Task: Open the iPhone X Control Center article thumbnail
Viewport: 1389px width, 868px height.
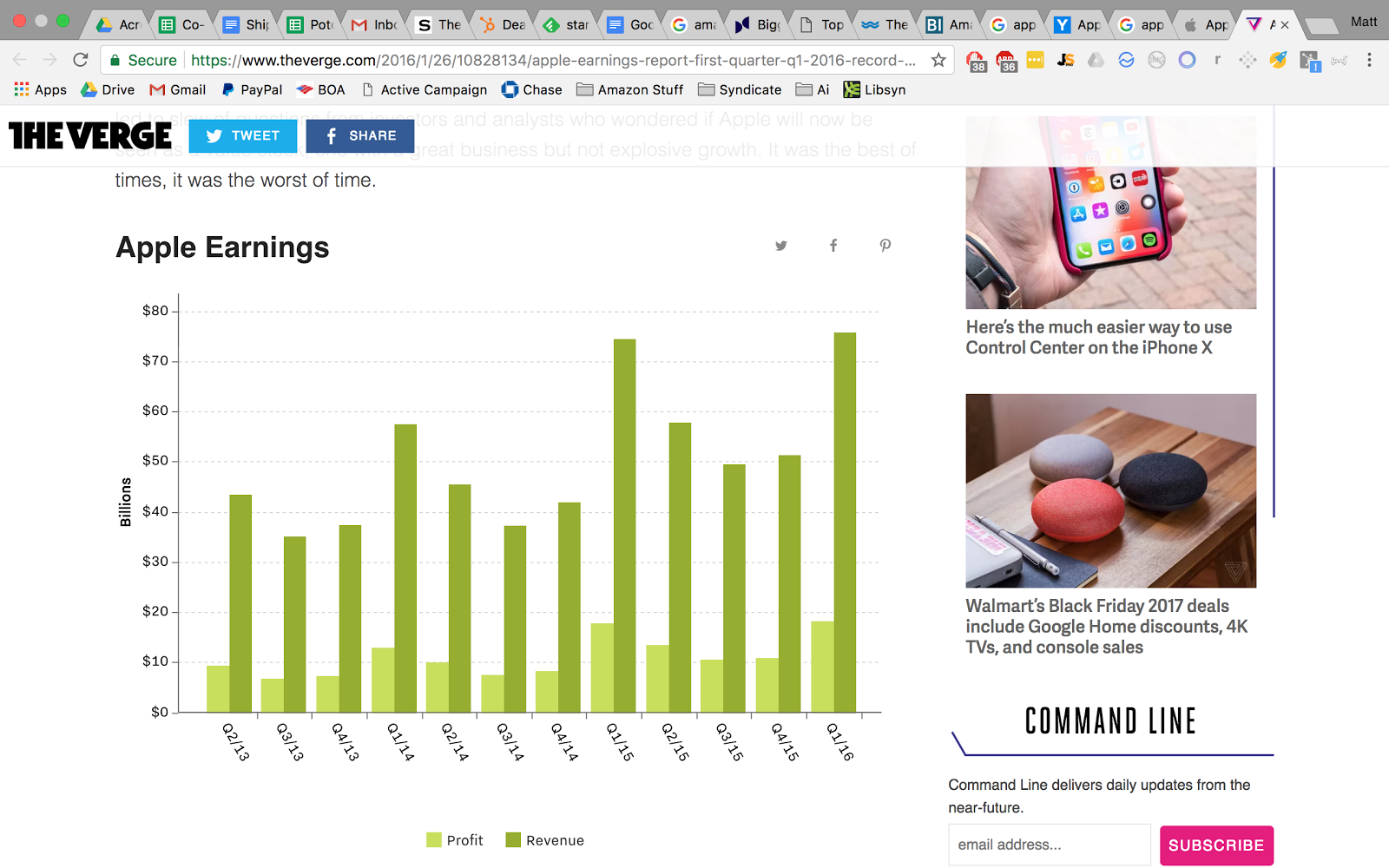Action: tap(1111, 213)
